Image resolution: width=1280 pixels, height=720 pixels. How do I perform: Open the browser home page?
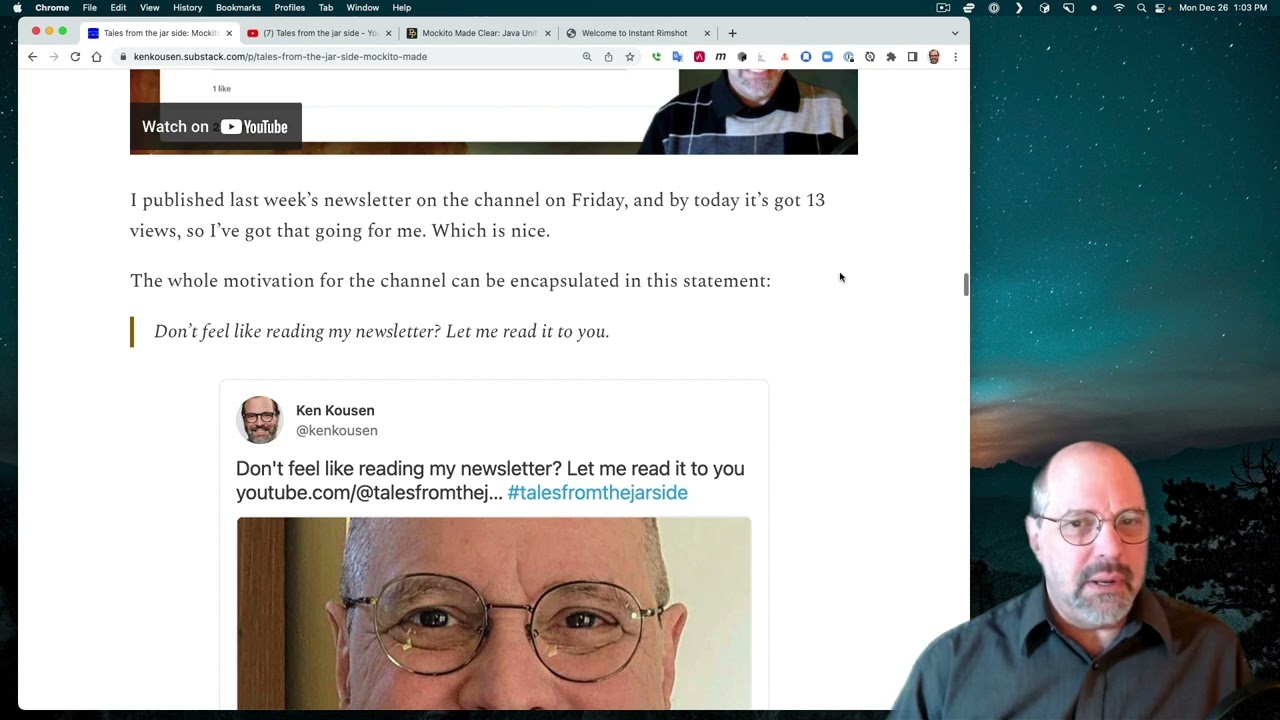tap(96, 57)
